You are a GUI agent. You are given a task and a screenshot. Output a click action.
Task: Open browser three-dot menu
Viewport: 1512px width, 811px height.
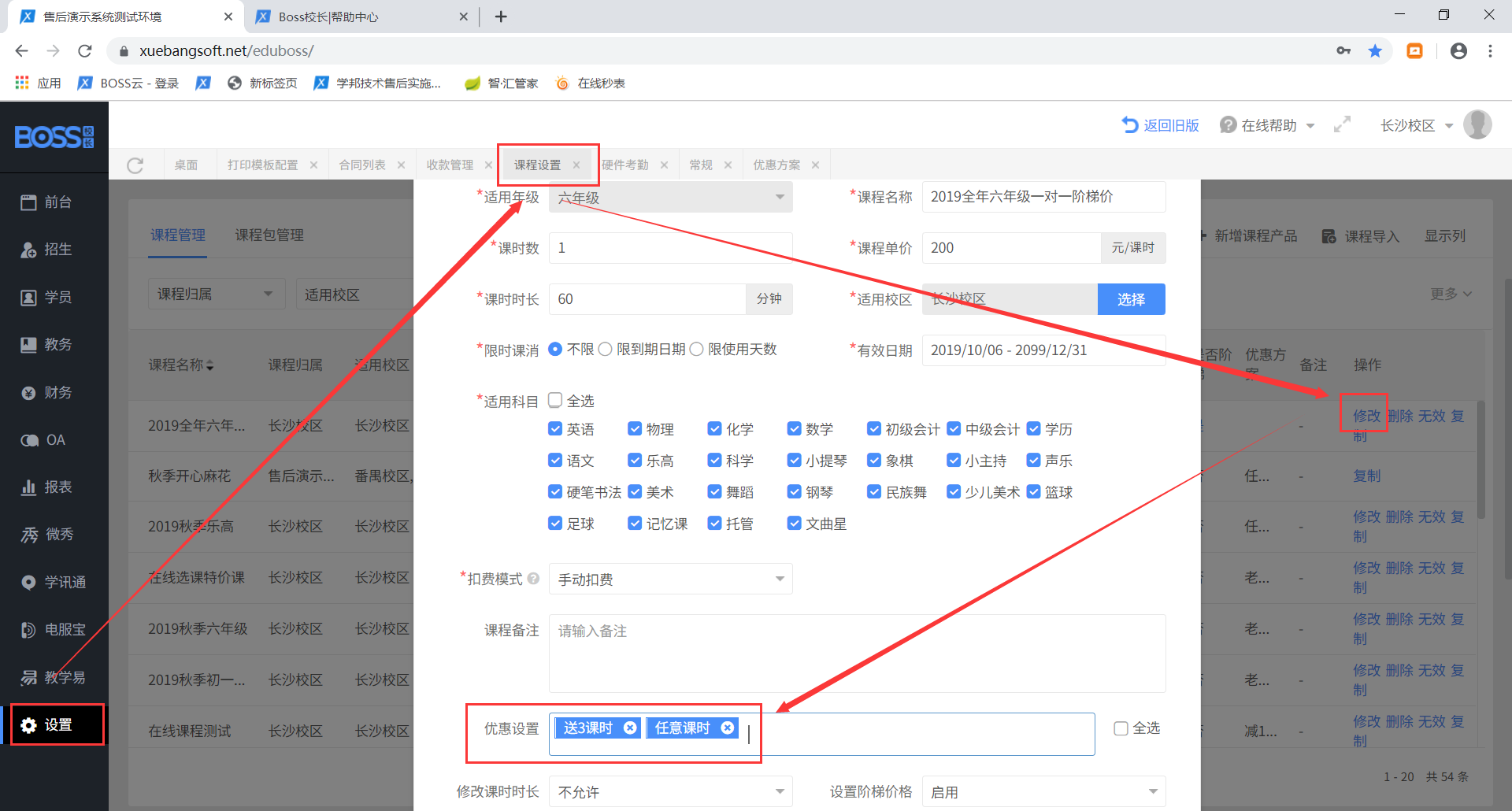pos(1490,51)
